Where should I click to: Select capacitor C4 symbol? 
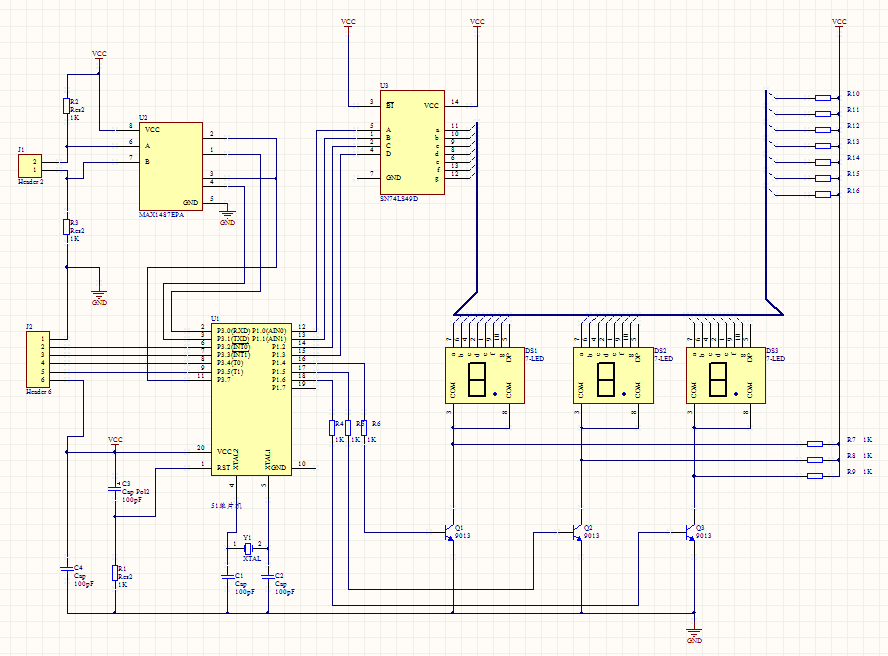tap(67, 568)
